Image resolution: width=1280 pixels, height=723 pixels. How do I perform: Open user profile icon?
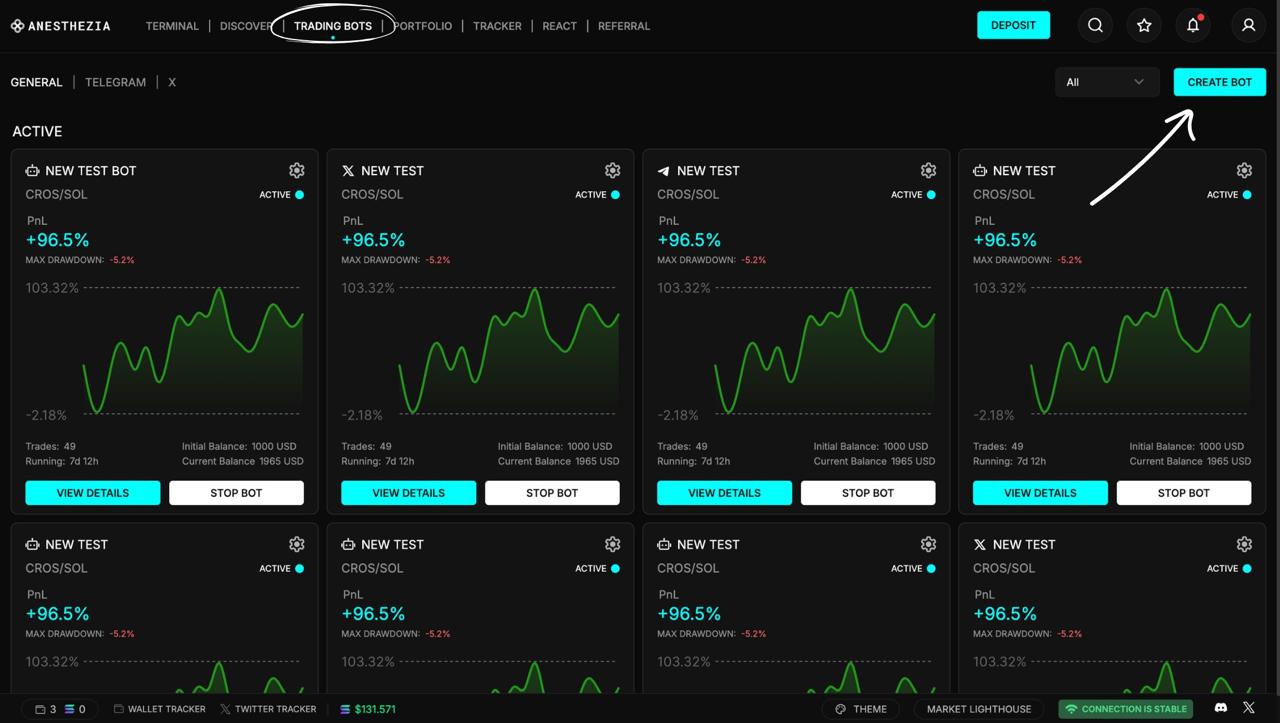(x=1248, y=26)
